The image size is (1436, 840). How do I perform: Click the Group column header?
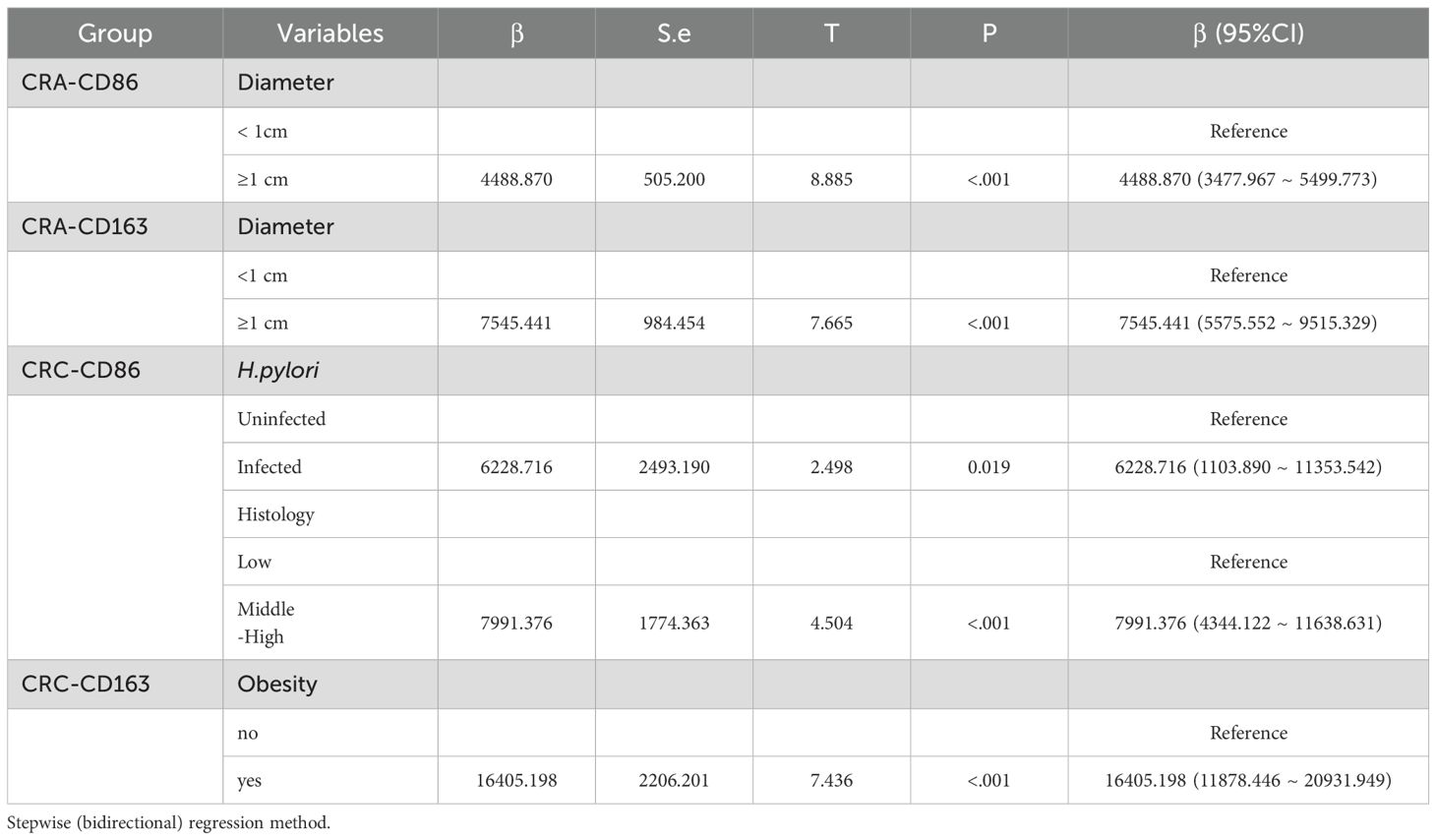[114, 33]
